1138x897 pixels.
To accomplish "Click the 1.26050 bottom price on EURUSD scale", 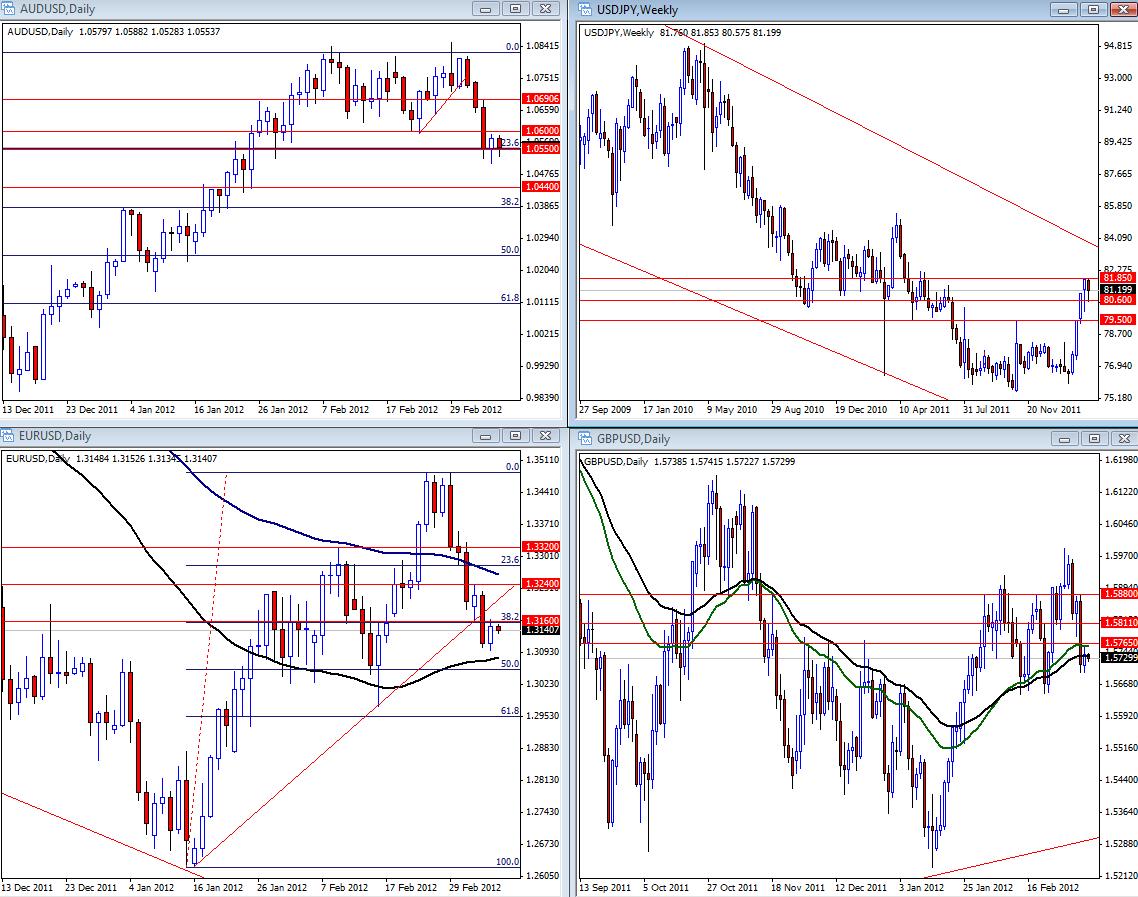I will pyautogui.click(x=542, y=875).
